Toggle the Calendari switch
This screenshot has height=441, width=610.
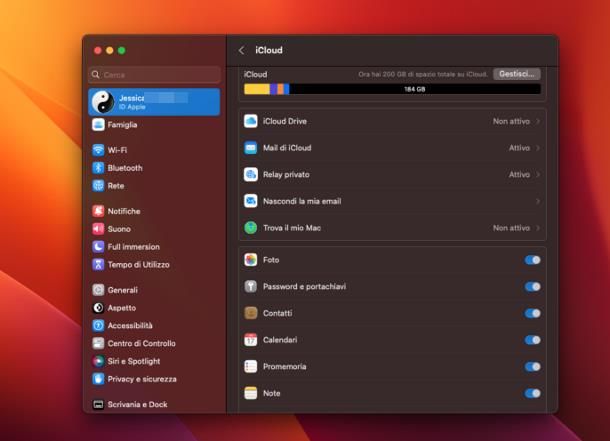532,340
